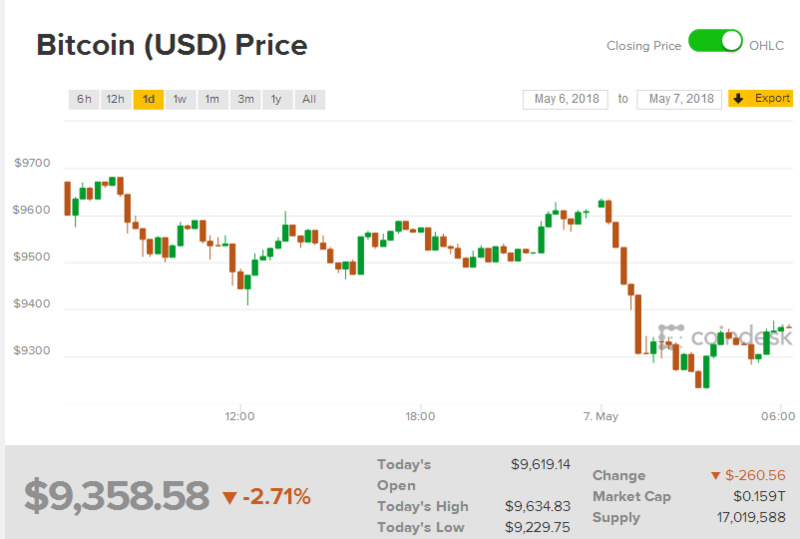Click the OHLC label

(767, 46)
